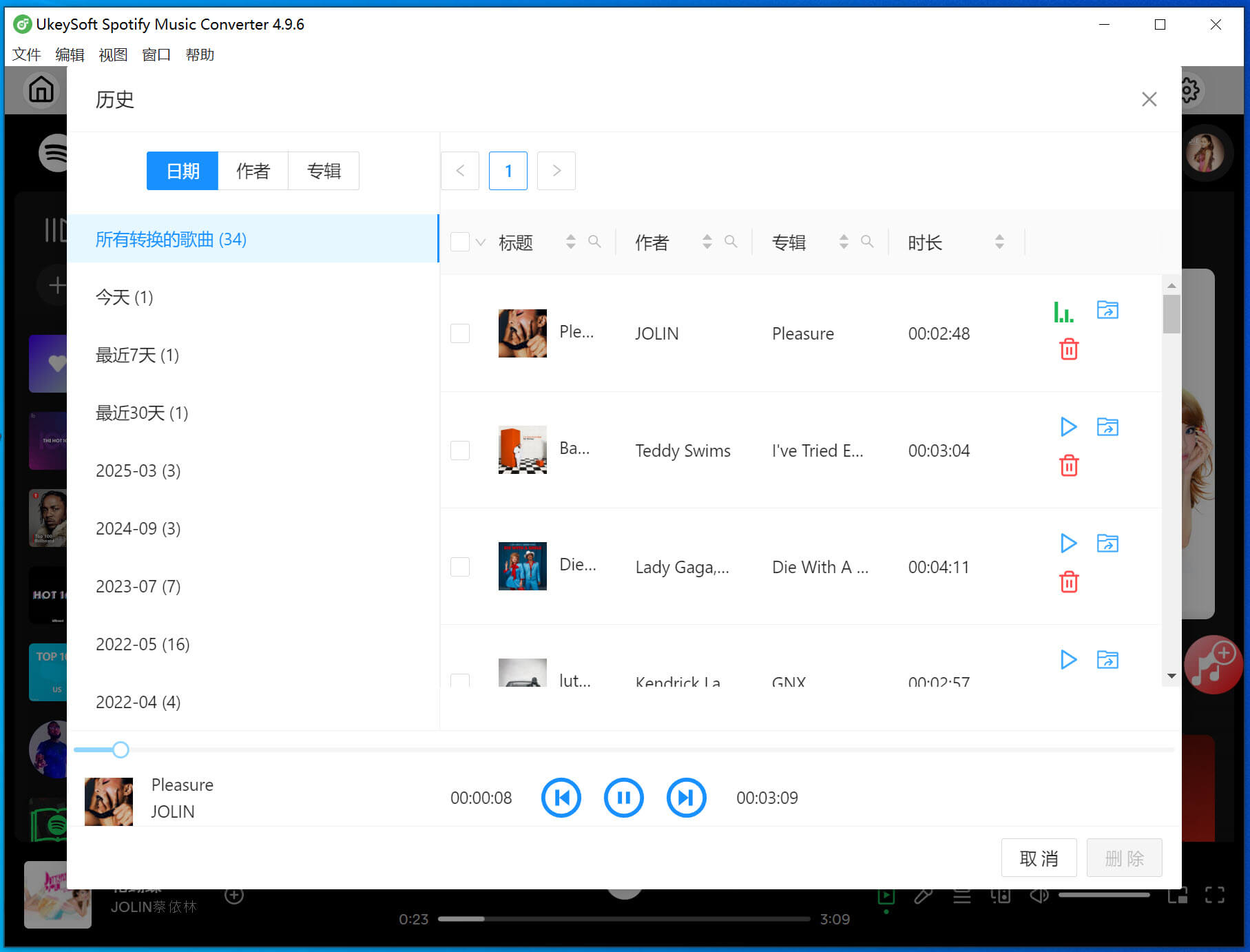This screenshot has height=952, width=1250.
Task: Select 2023-07 (7) date group
Action: [253, 586]
